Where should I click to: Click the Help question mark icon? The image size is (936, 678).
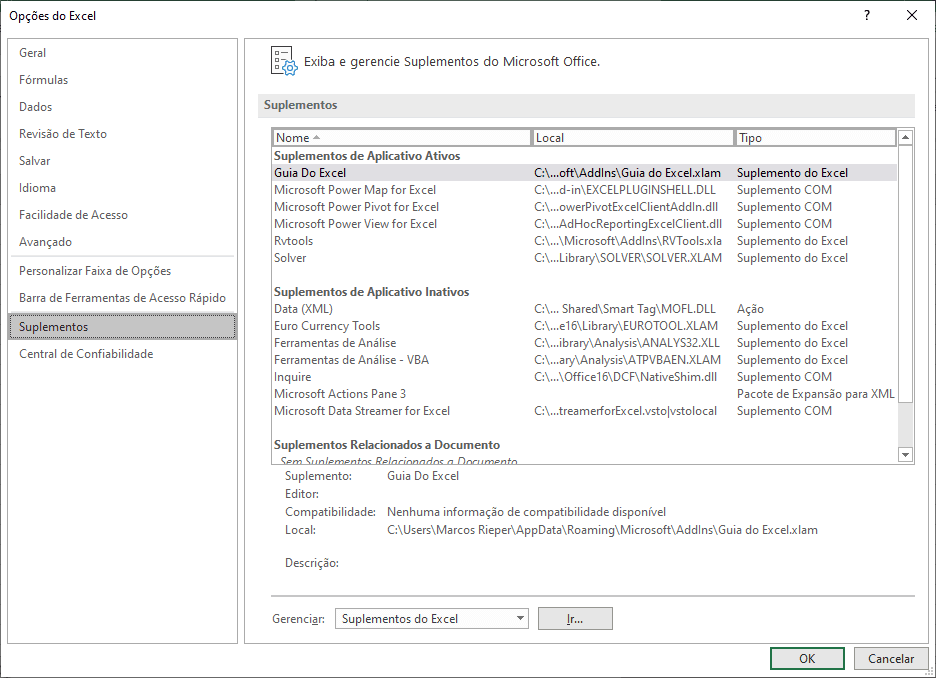click(866, 15)
